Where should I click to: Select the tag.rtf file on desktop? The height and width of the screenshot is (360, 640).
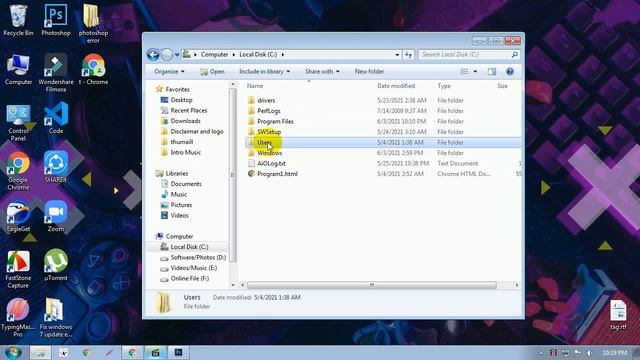click(x=618, y=315)
